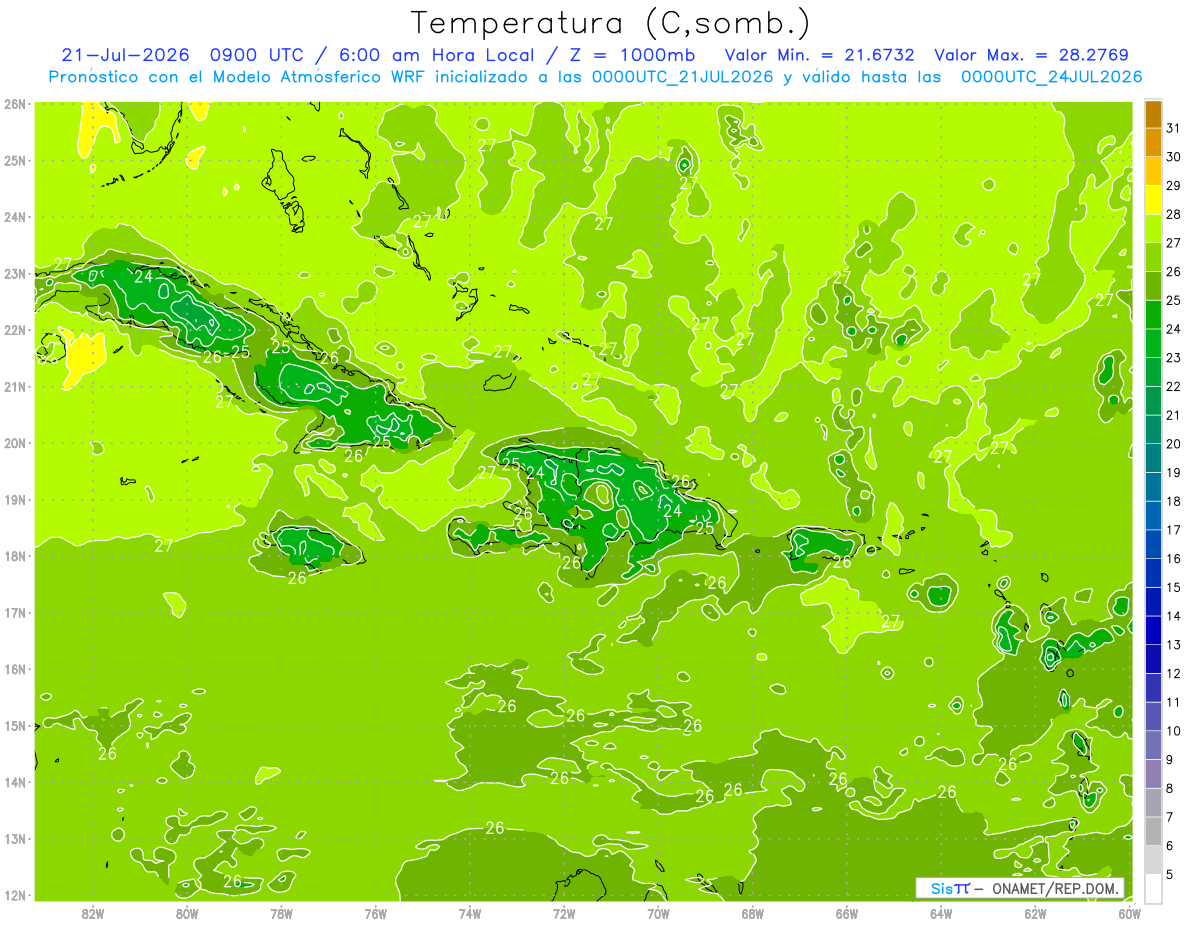Click the color scale label "31"
Image resolution: width=1200 pixels, height=927 pixels.
tap(1173, 128)
